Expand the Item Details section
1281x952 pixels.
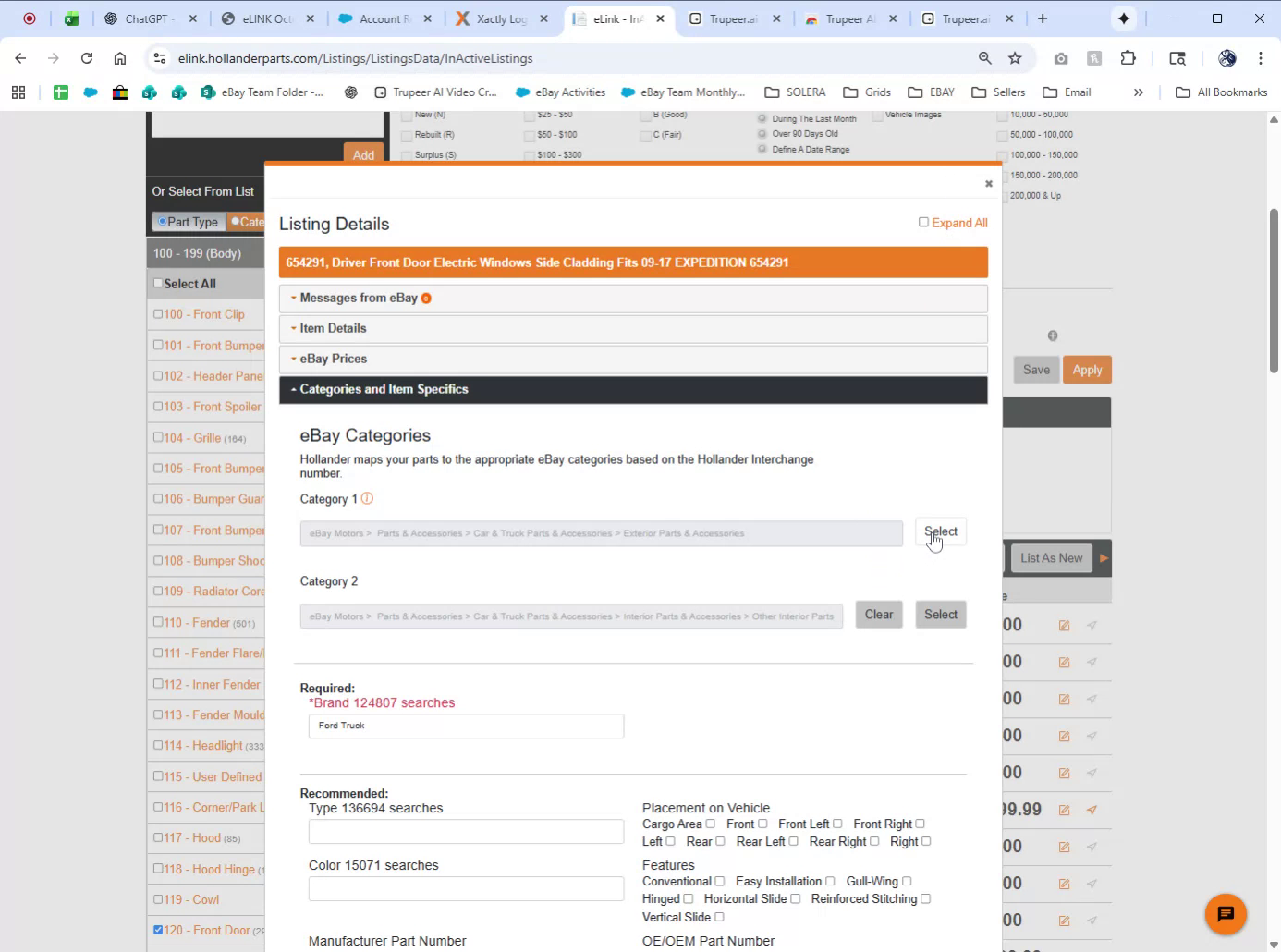633,329
